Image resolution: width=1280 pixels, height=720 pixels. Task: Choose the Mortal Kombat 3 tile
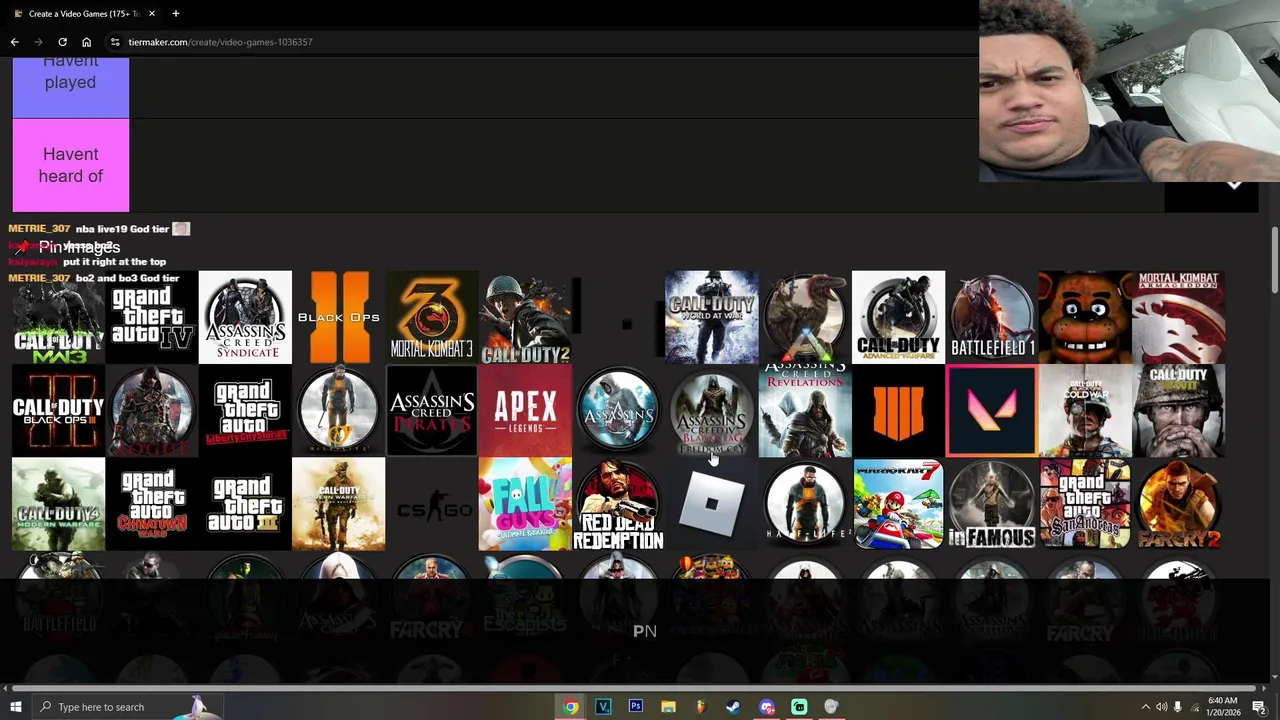pos(432,317)
